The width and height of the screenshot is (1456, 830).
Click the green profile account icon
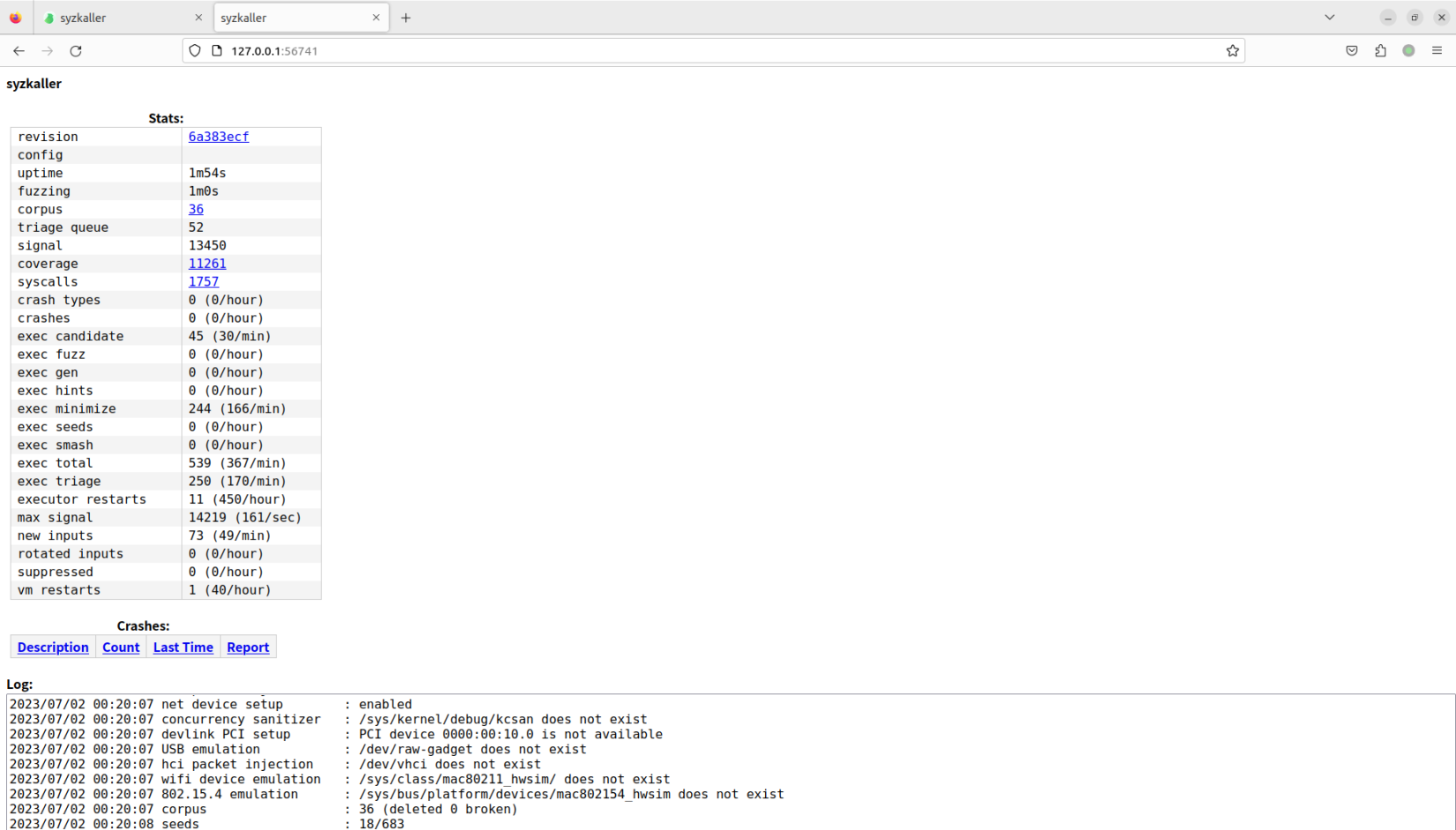pos(1408,51)
